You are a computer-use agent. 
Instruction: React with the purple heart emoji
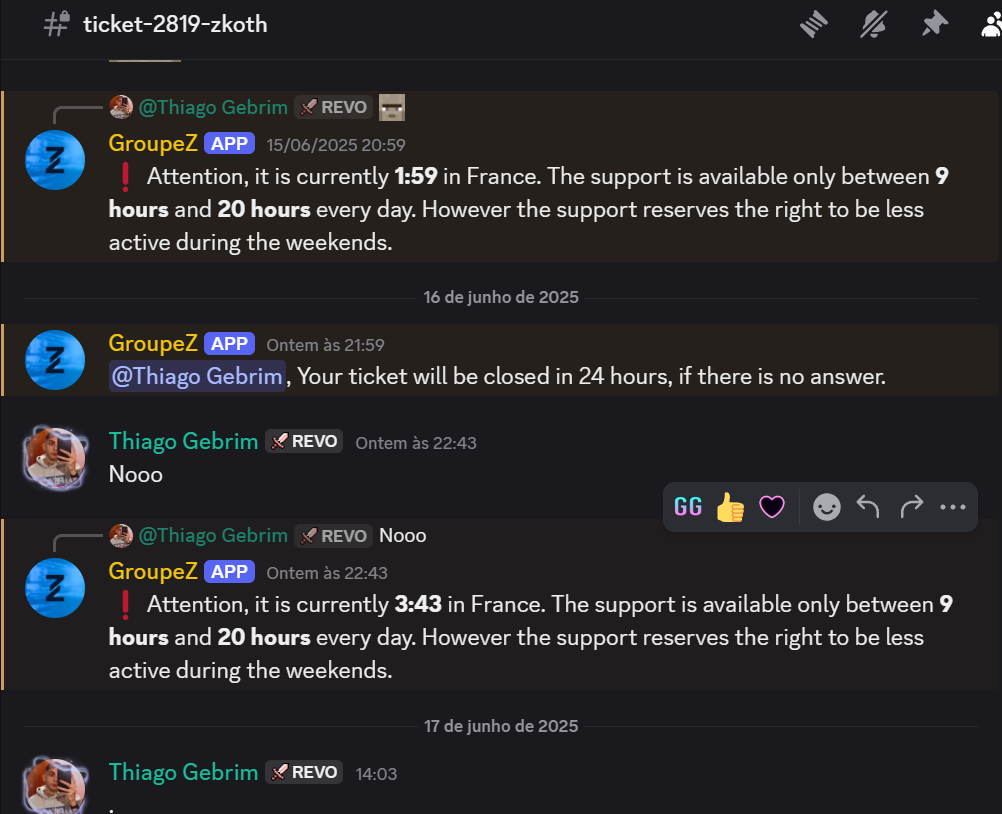[x=772, y=507]
